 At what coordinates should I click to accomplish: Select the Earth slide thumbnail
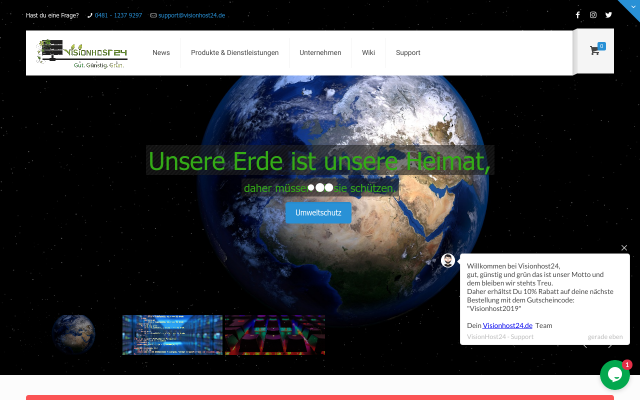click(74, 334)
